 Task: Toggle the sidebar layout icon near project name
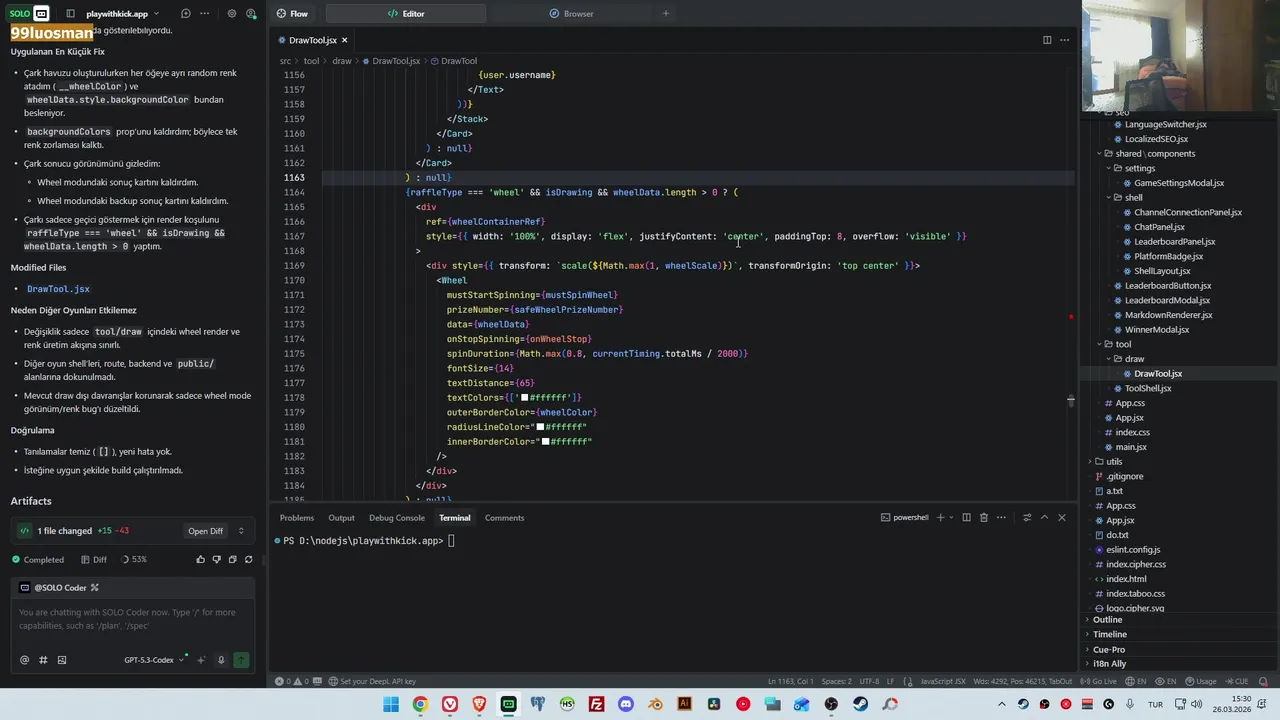(x=70, y=14)
